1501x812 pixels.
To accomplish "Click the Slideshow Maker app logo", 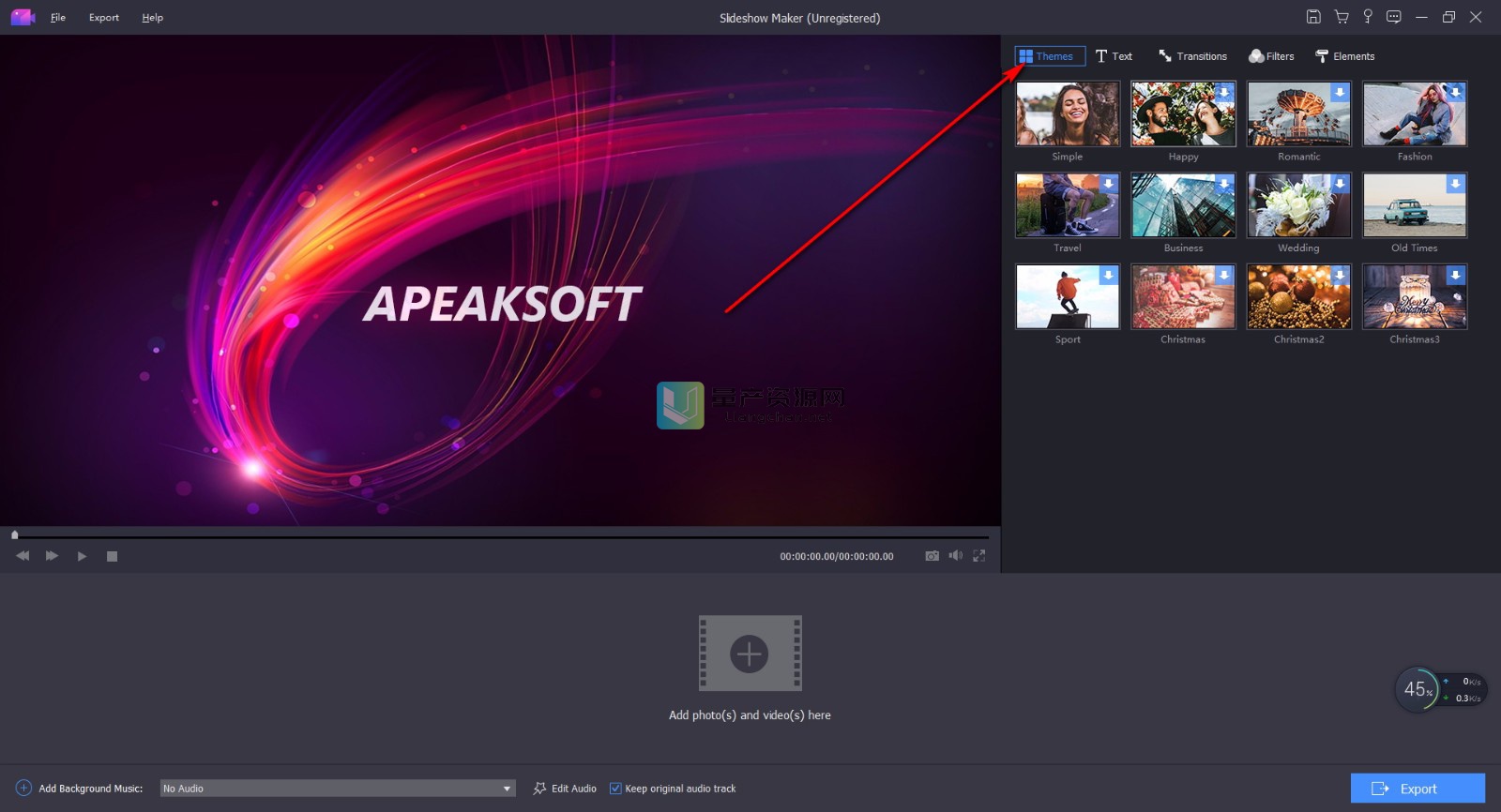I will [x=23, y=17].
